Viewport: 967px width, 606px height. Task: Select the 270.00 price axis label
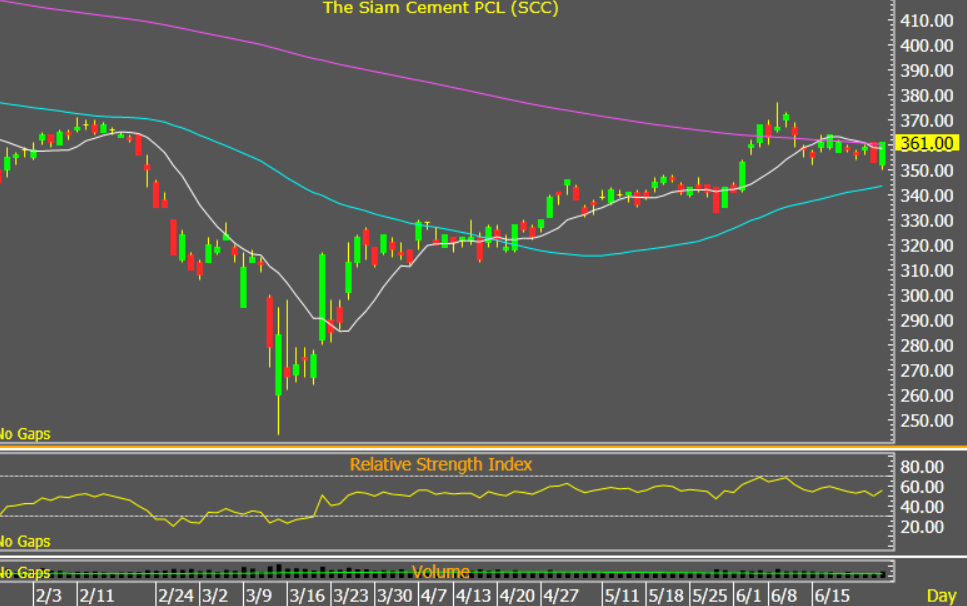click(927, 371)
